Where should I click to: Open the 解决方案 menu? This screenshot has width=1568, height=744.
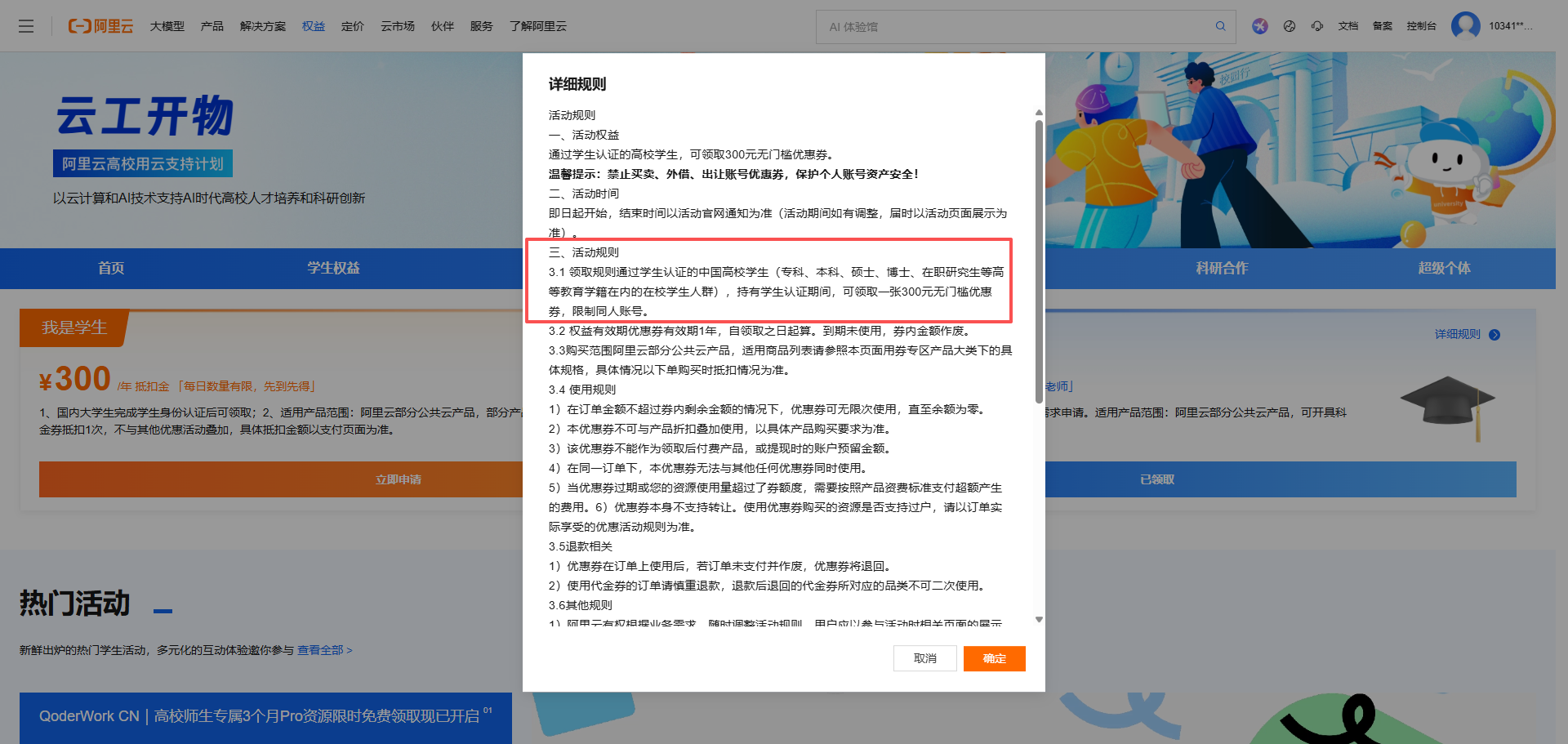pos(263,26)
